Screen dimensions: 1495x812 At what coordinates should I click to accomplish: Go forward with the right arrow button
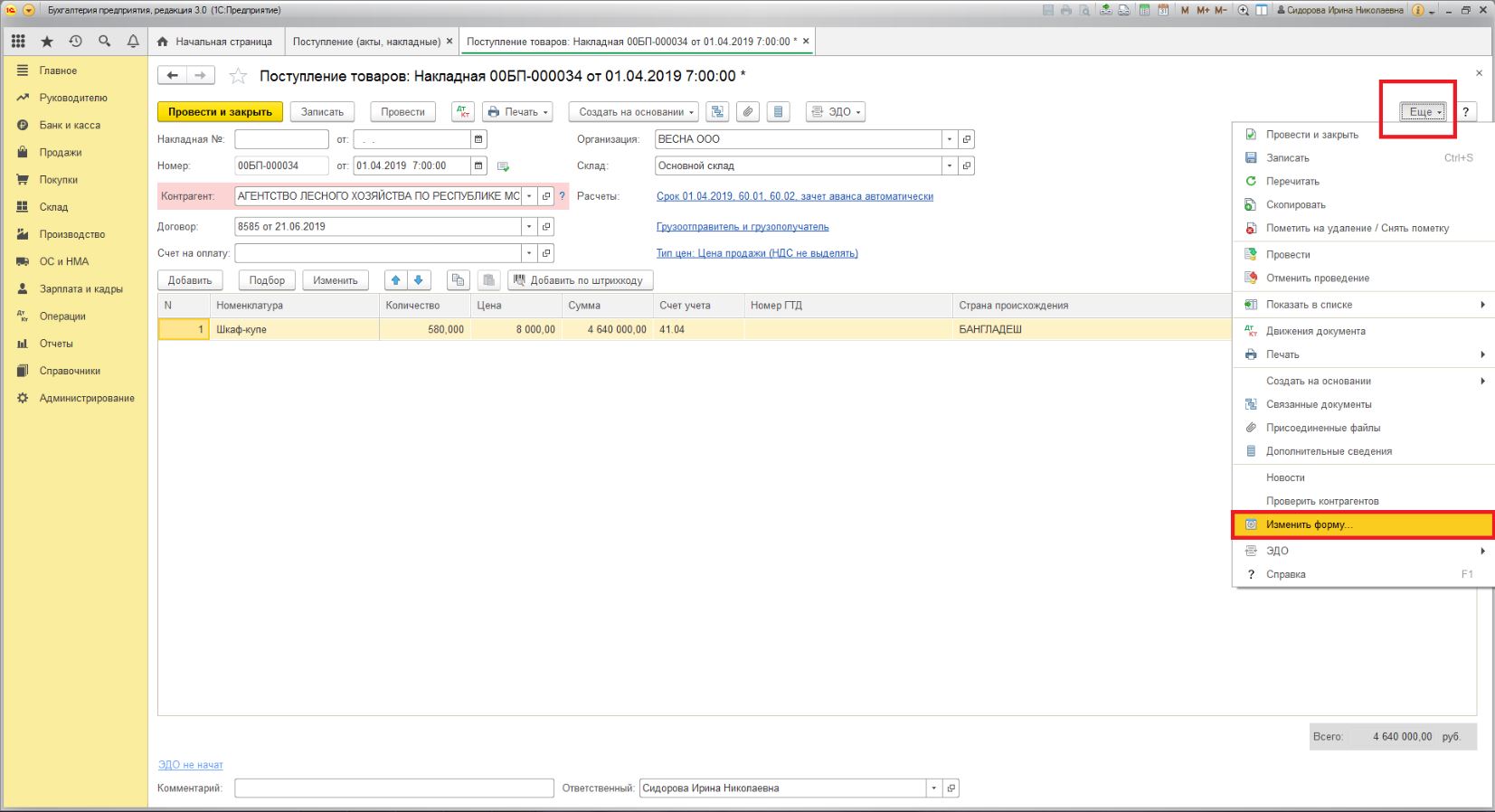[201, 76]
